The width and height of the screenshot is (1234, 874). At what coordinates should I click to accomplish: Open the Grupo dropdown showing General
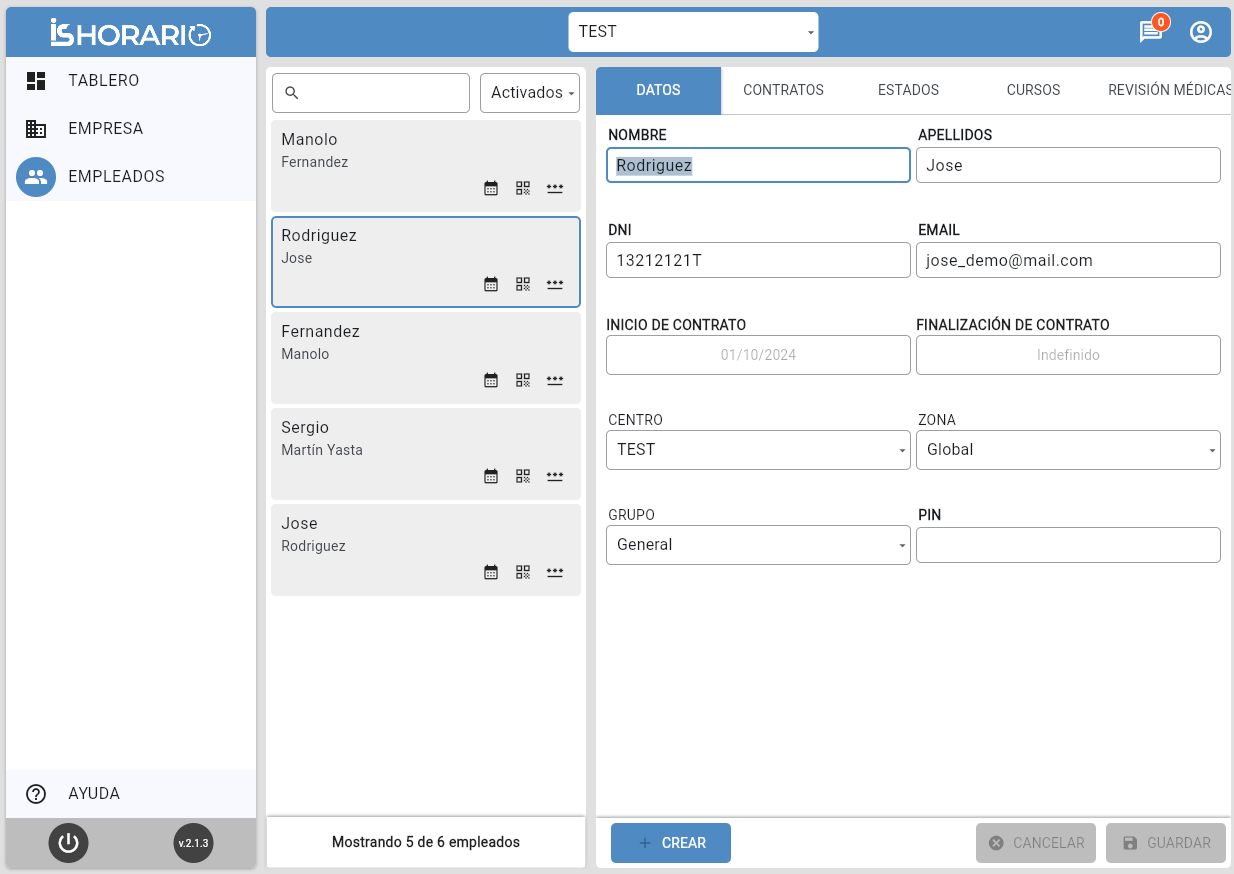pyautogui.click(x=758, y=545)
